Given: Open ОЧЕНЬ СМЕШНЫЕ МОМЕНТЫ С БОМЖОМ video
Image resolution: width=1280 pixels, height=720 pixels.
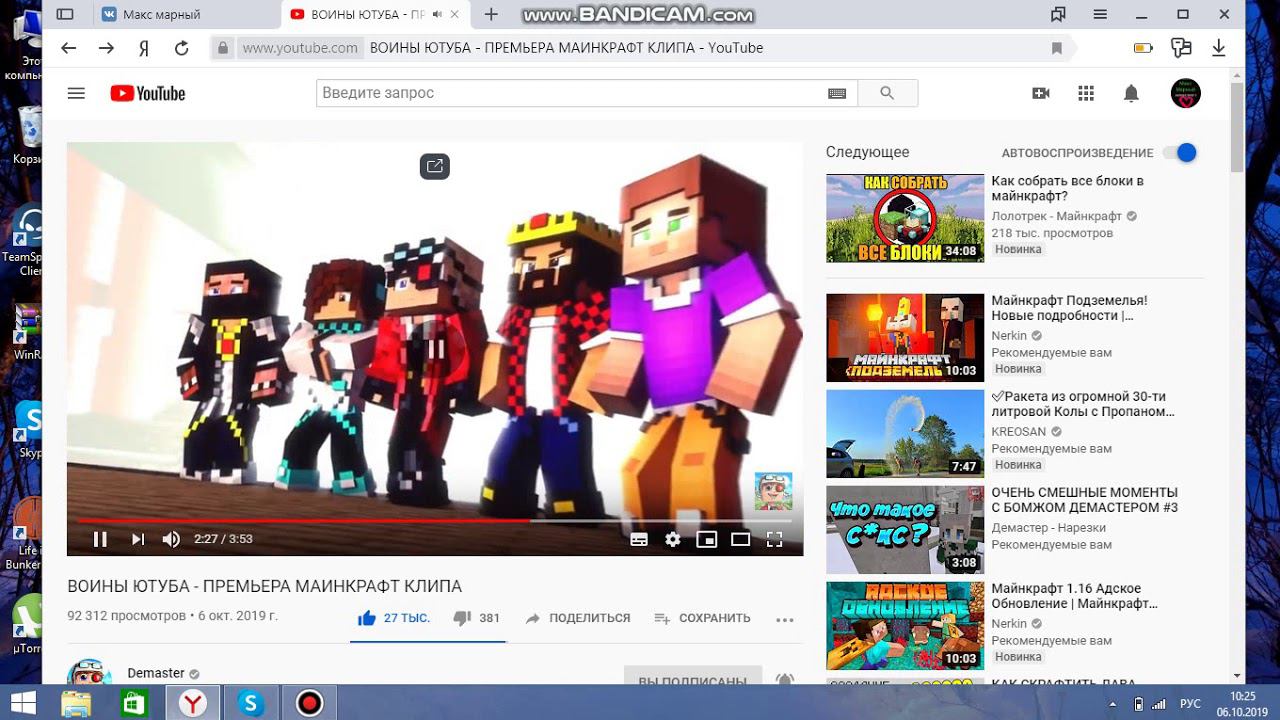Looking at the screenshot, I should tap(1085, 500).
